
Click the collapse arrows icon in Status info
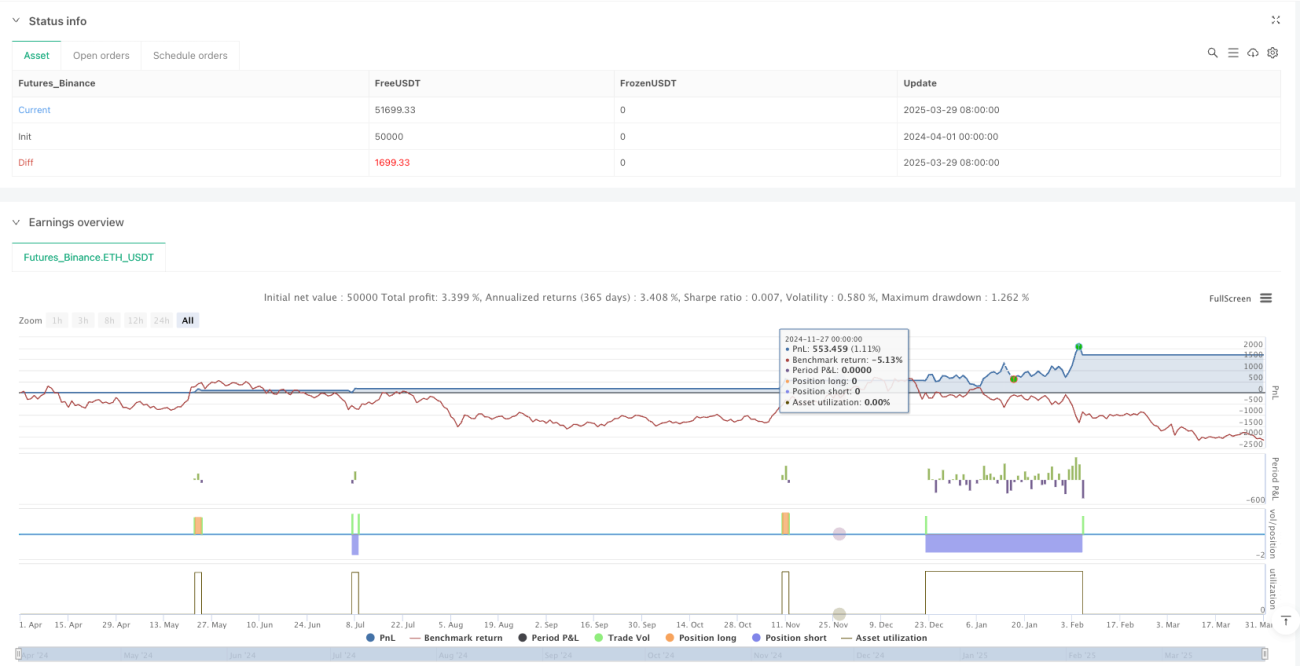tap(1275, 20)
